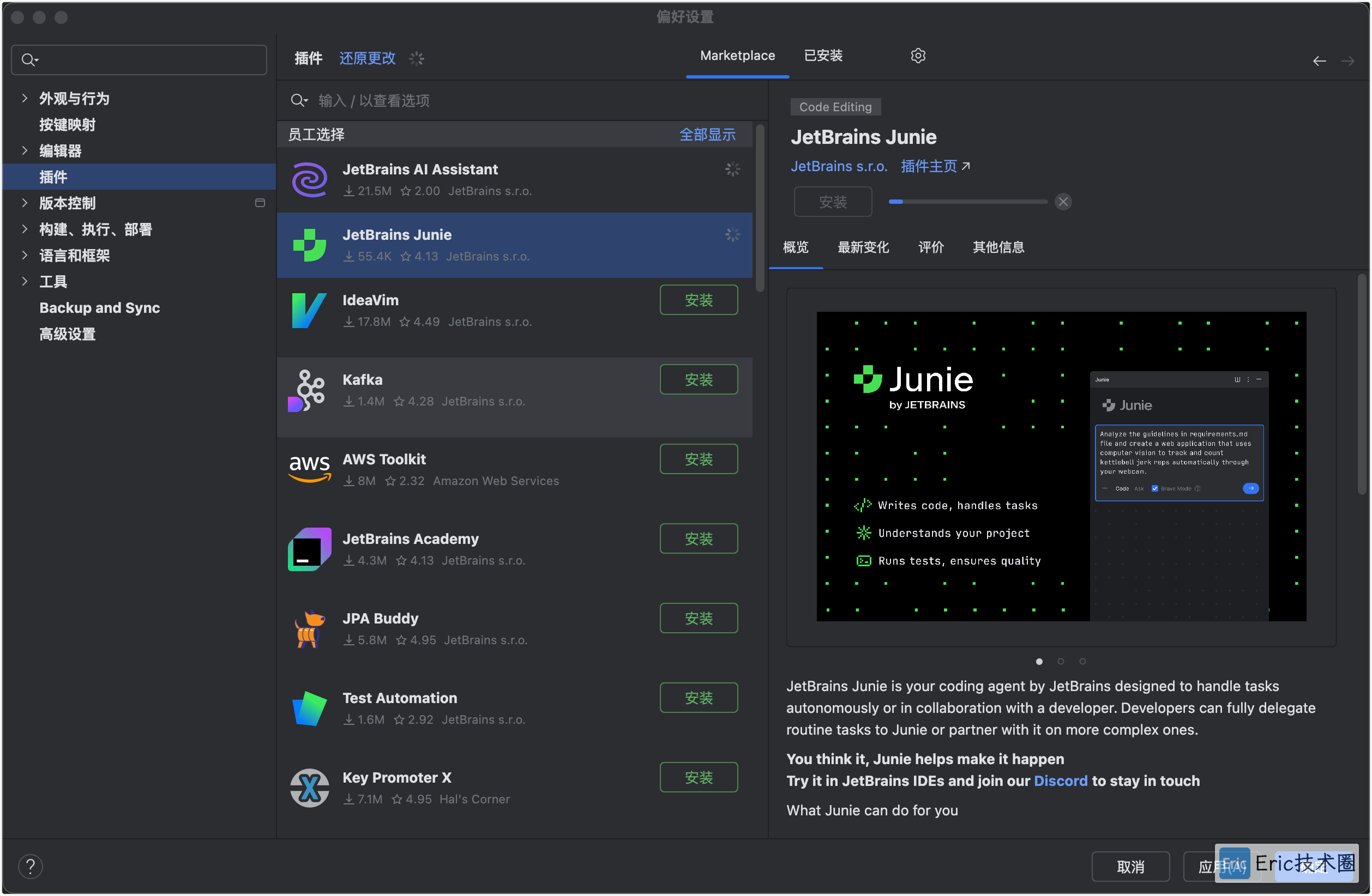Open the 插件主页 link
Screen dimensions: 1372x896
(929, 166)
